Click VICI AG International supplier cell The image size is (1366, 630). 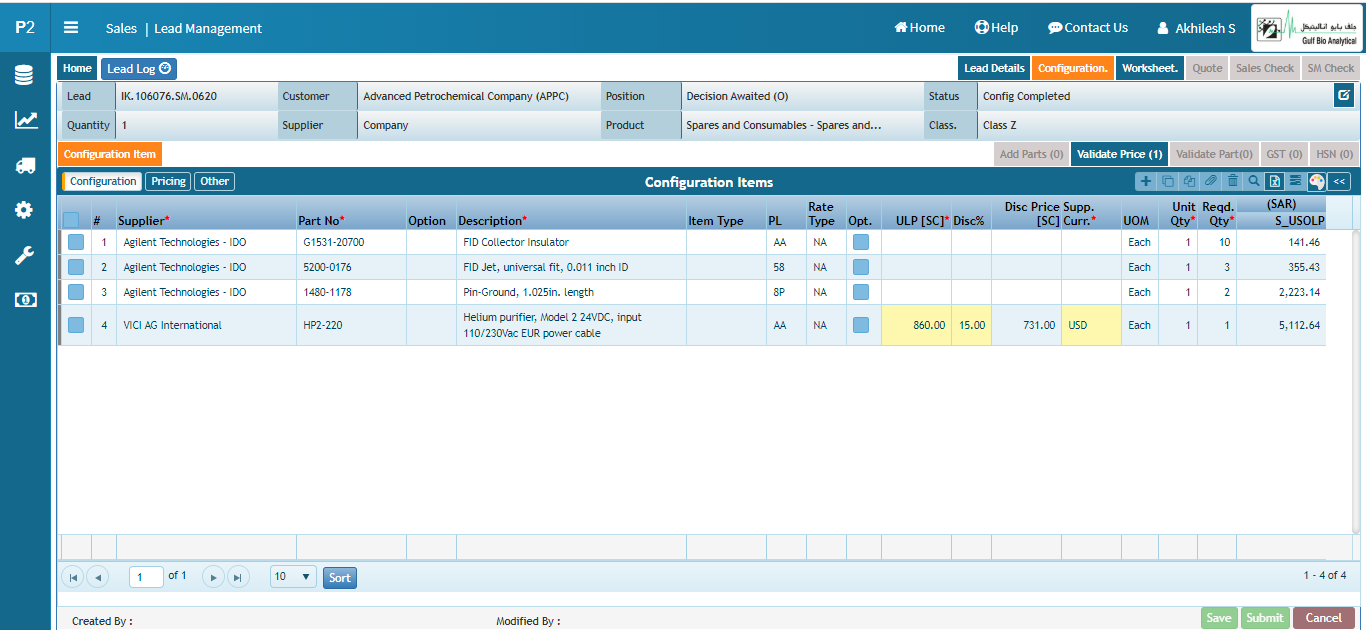tap(206, 325)
